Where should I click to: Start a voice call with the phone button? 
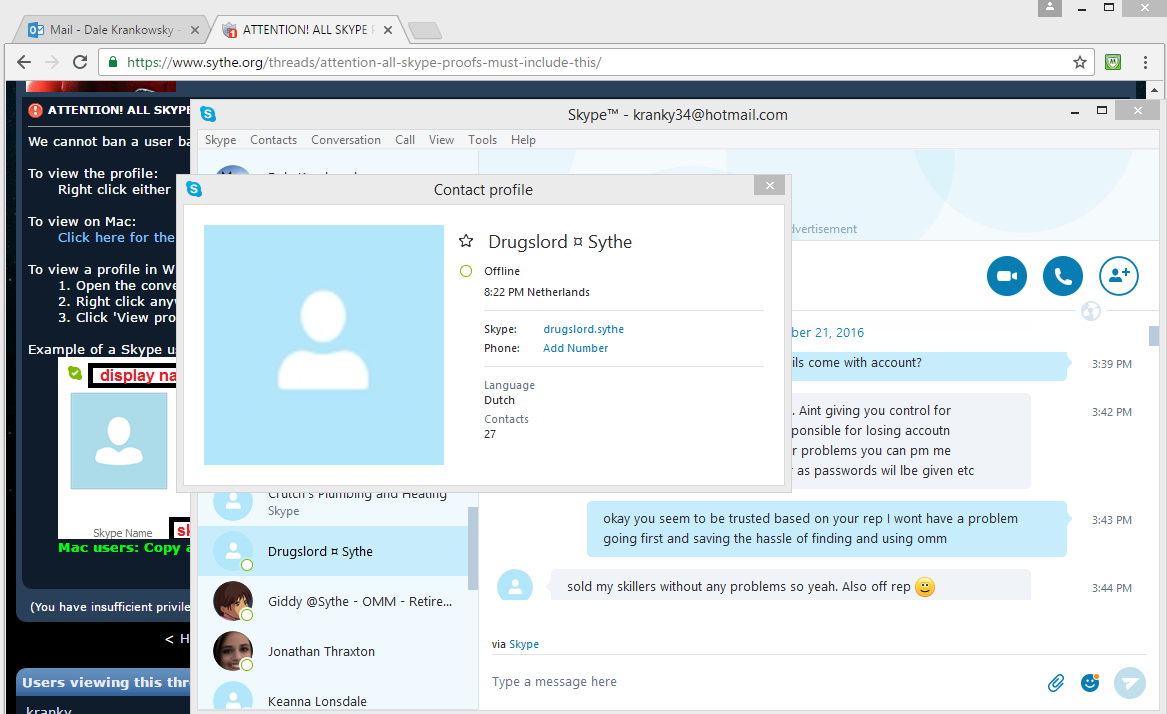(x=1063, y=276)
